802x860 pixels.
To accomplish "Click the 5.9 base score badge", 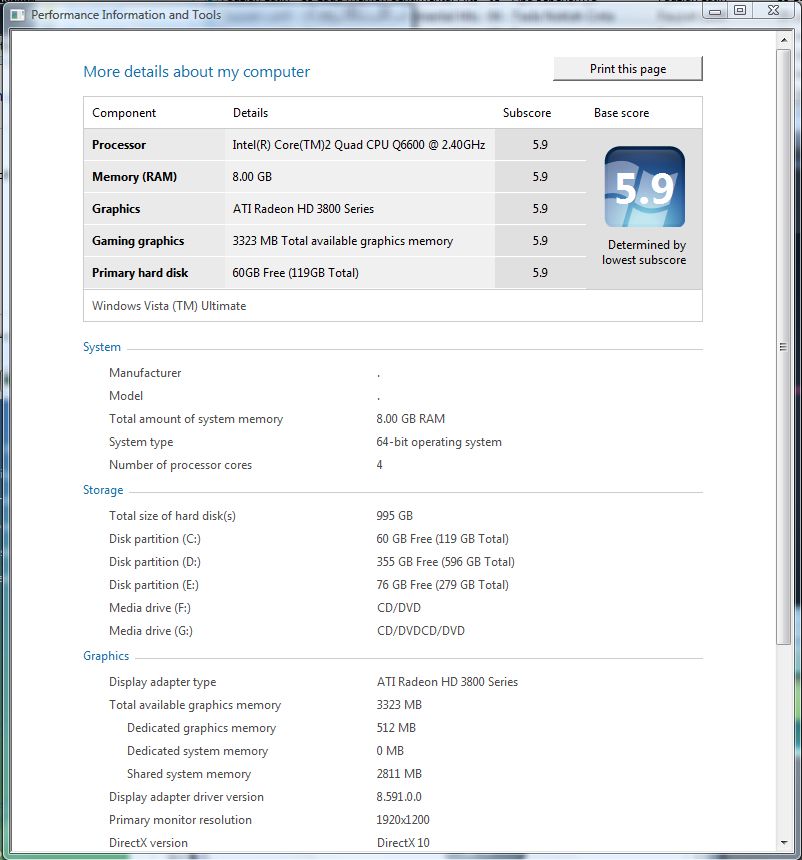I will coord(644,187).
